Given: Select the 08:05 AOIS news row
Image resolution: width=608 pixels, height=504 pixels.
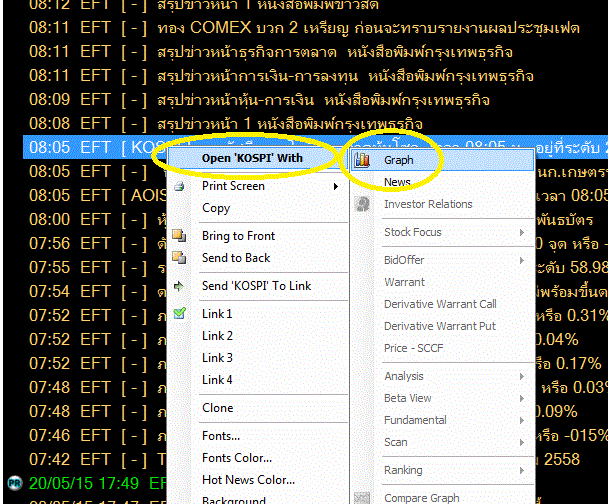Looking at the screenshot, I should (x=97, y=195).
